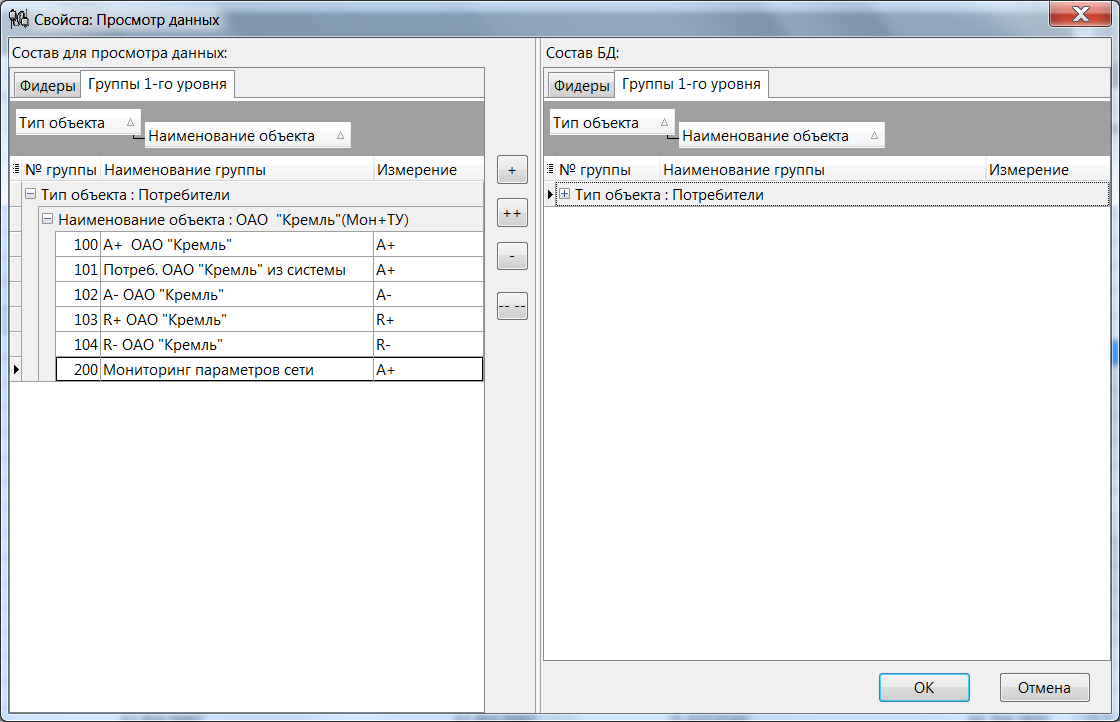This screenshot has width=1120, height=722.
Task: Select row 103 R+ ОАО "Кремль"
Action: tap(235, 320)
